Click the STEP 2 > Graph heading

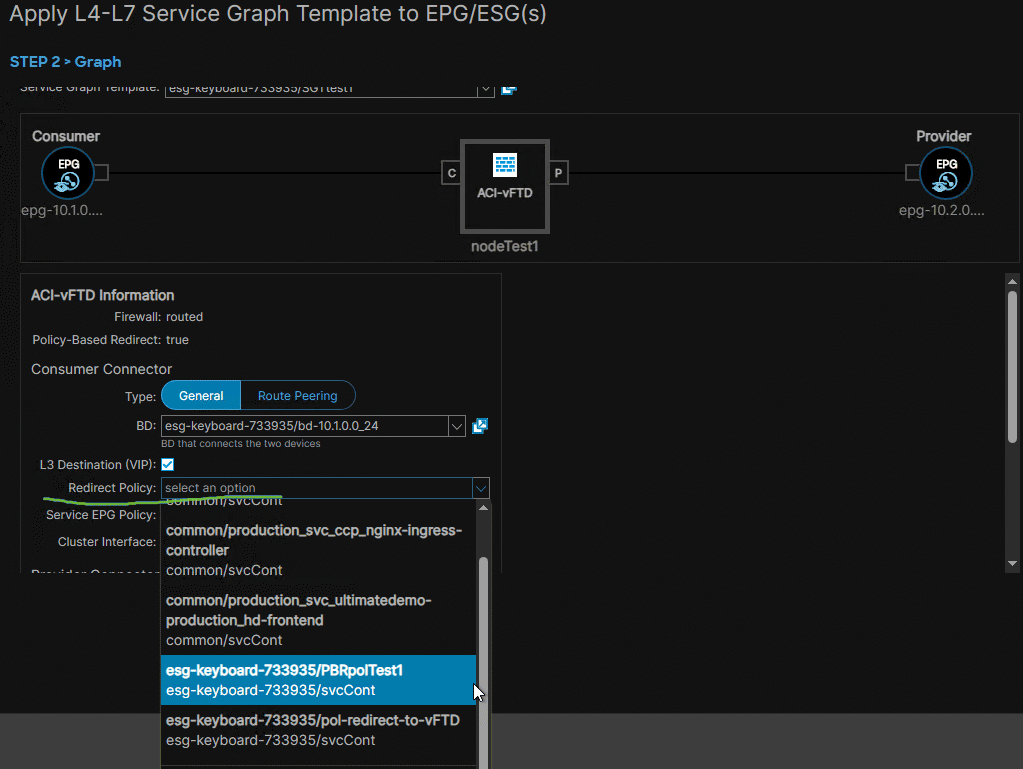[65, 62]
